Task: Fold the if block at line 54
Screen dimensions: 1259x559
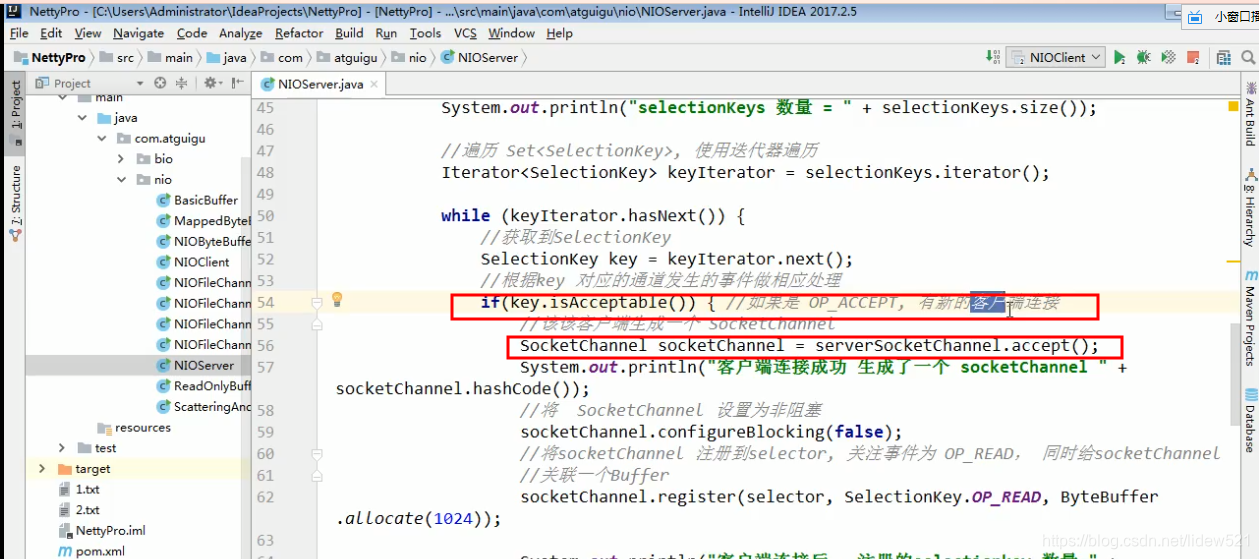Action: [x=316, y=302]
